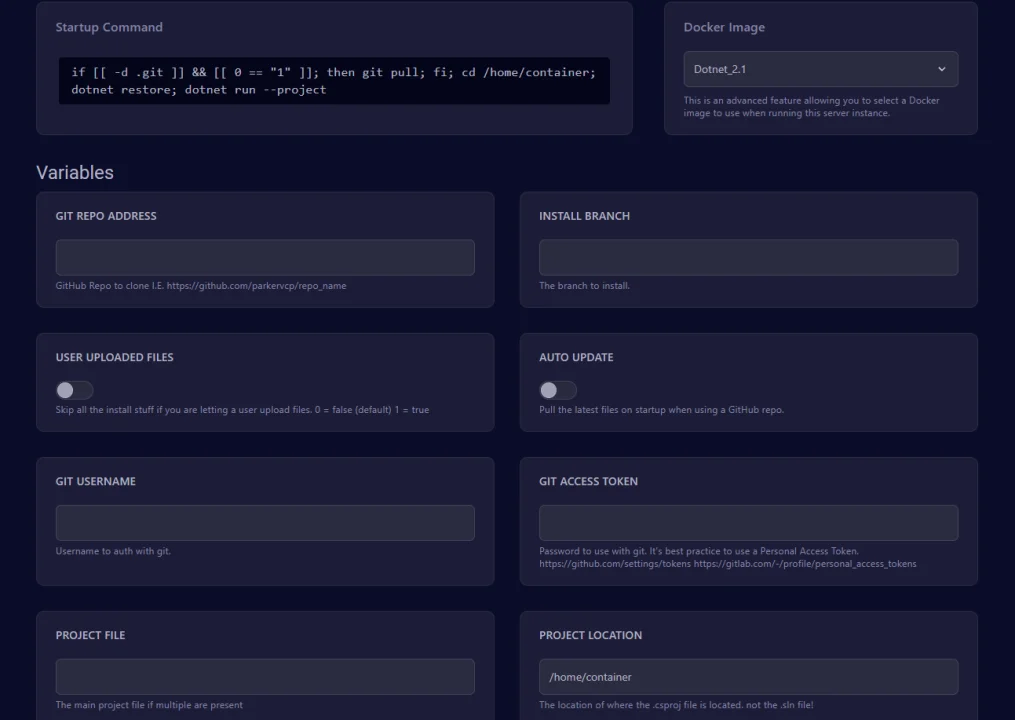Turn on the Auto Update switch
The height and width of the screenshot is (720, 1015).
click(x=558, y=390)
